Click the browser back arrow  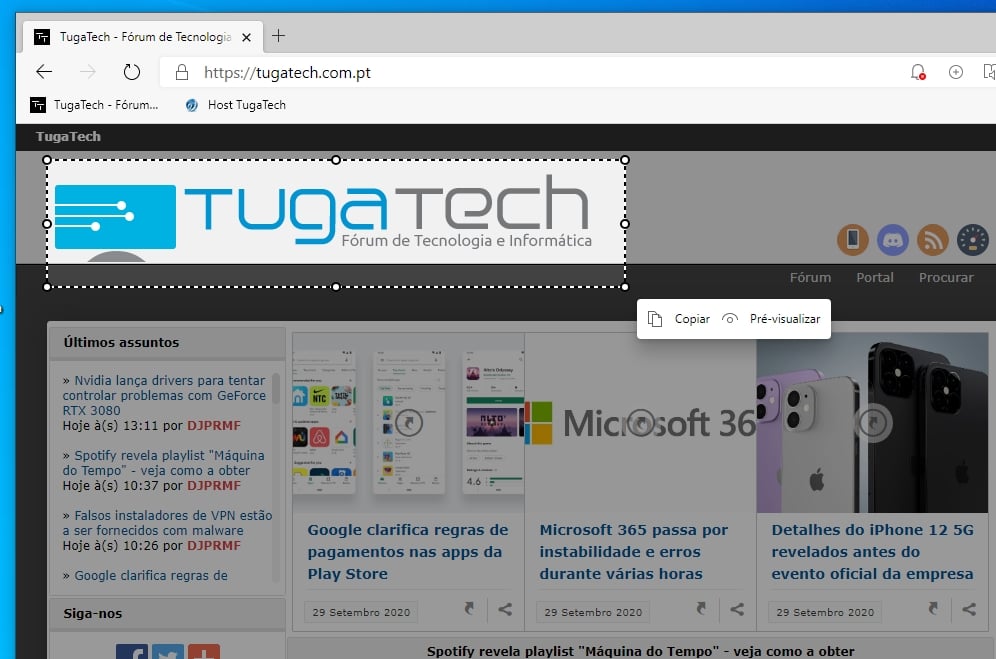pyautogui.click(x=44, y=72)
